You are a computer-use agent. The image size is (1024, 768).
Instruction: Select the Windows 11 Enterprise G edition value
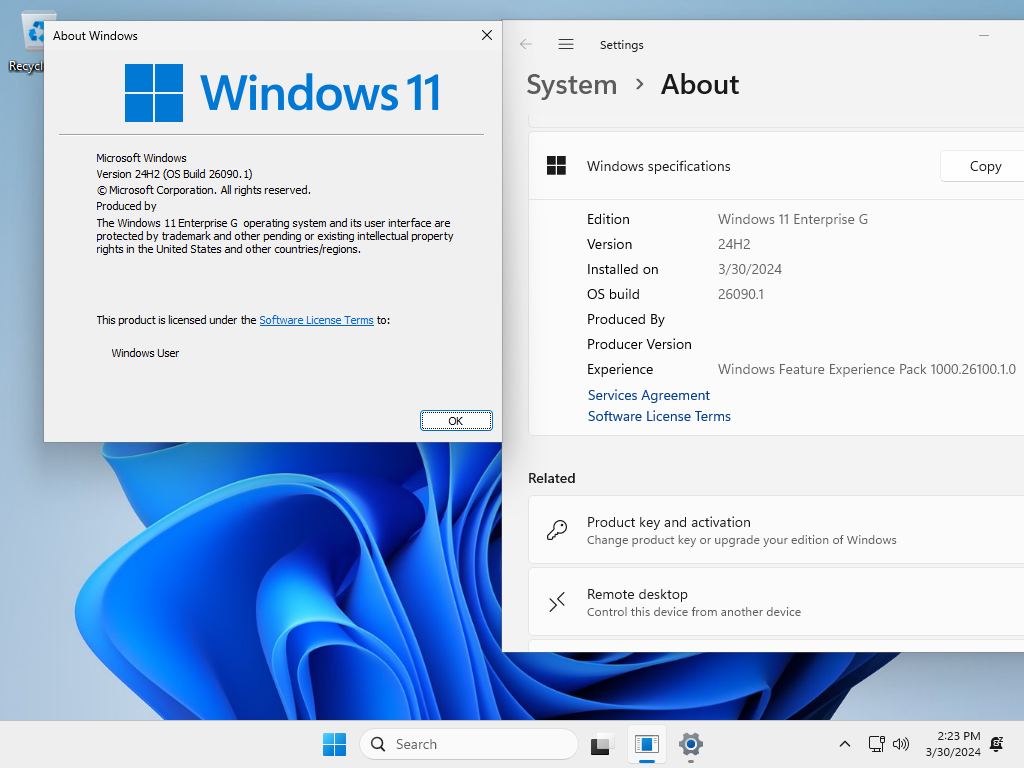coord(793,219)
